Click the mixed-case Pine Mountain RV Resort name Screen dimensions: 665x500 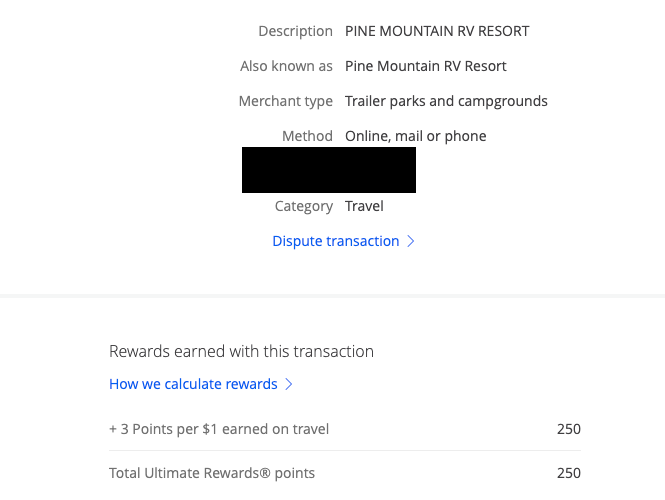(x=425, y=66)
